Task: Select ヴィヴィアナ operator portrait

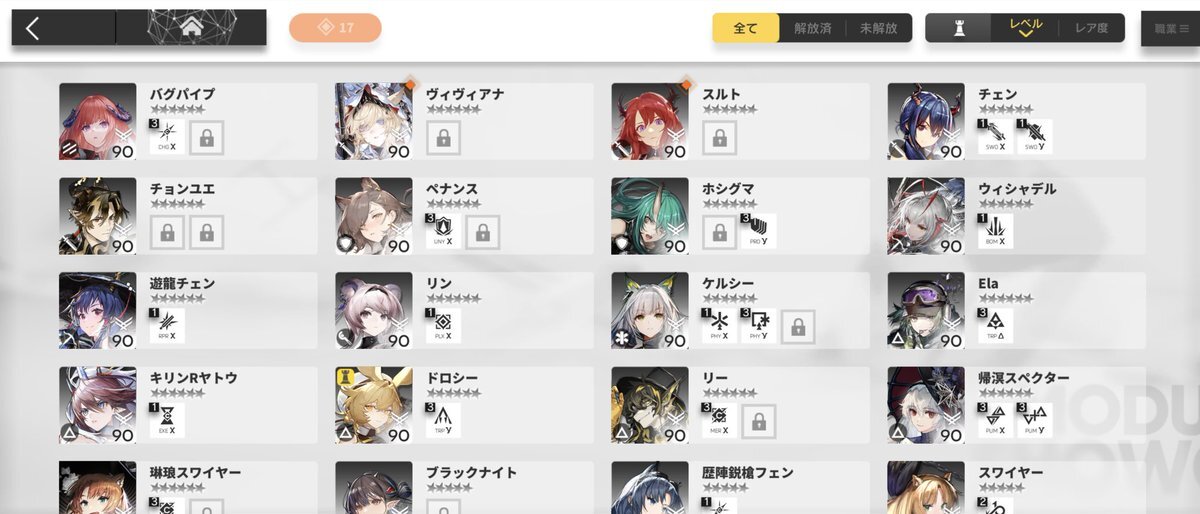Action: [374, 121]
